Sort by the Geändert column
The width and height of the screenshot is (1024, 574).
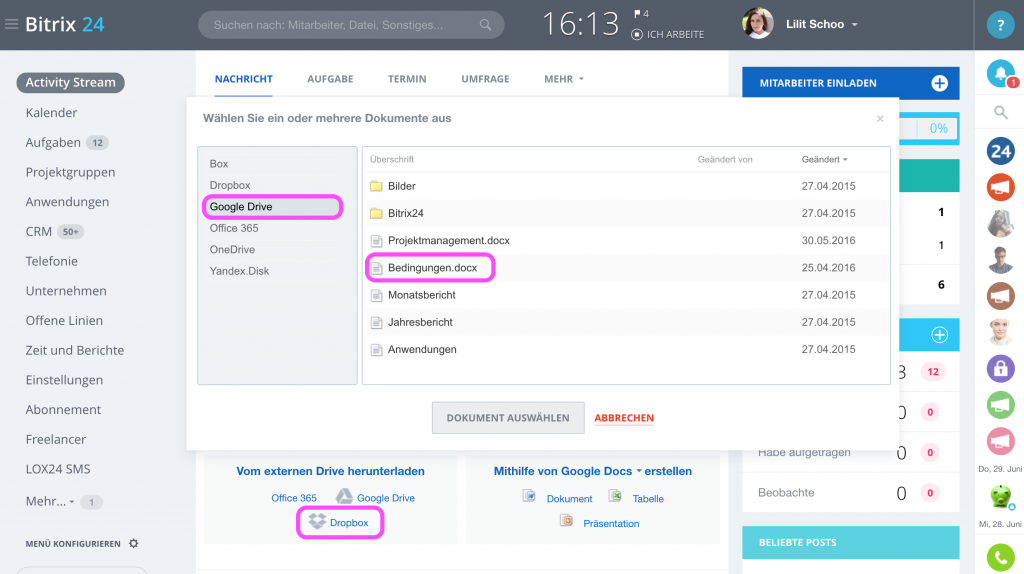[824, 159]
